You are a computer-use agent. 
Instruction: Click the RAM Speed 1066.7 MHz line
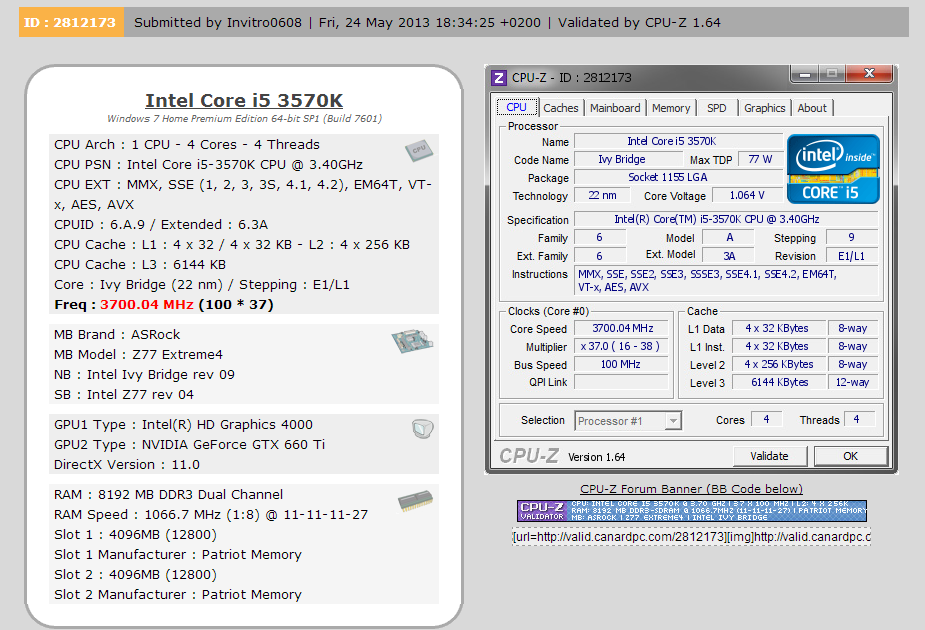(211, 514)
